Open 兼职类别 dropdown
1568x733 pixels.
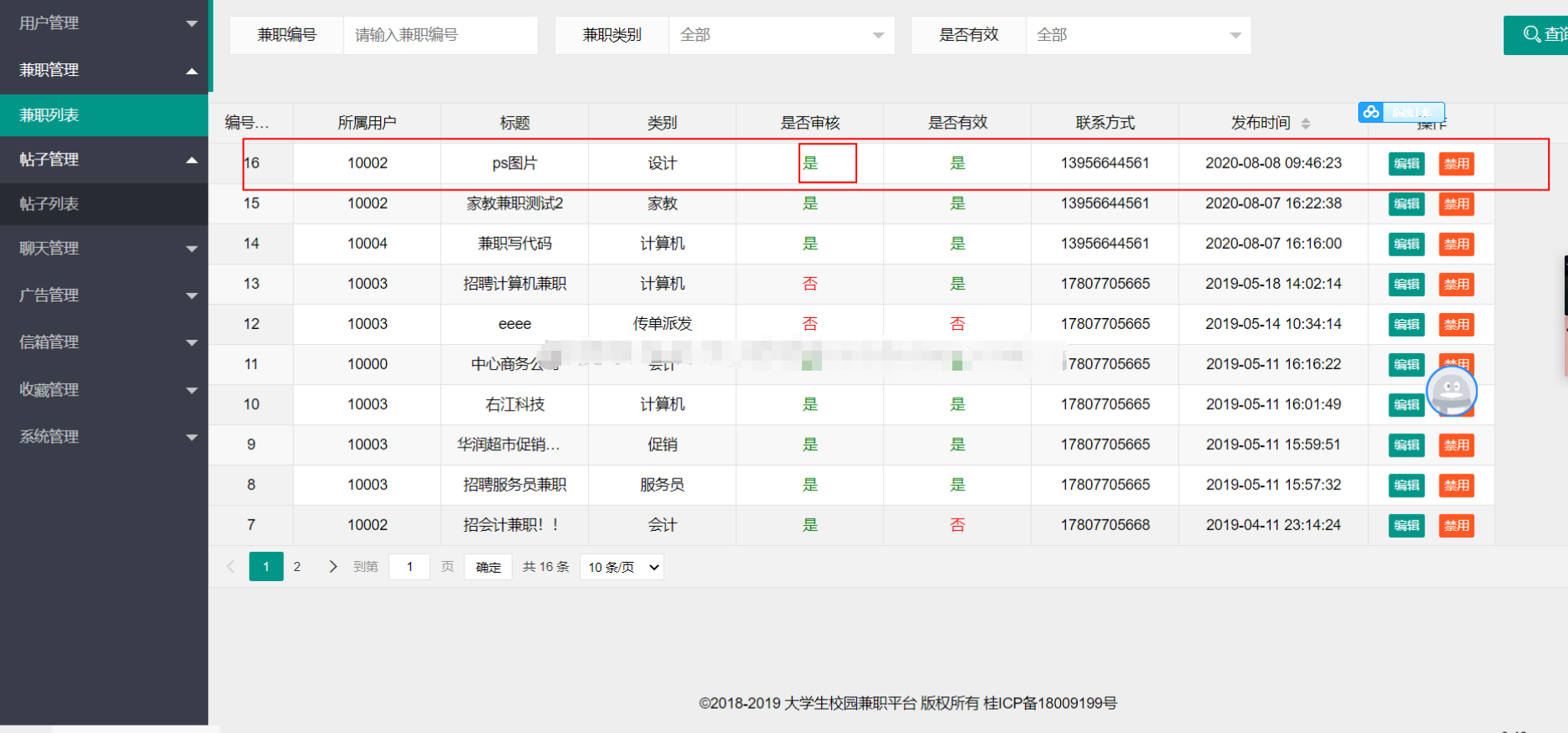(x=782, y=35)
